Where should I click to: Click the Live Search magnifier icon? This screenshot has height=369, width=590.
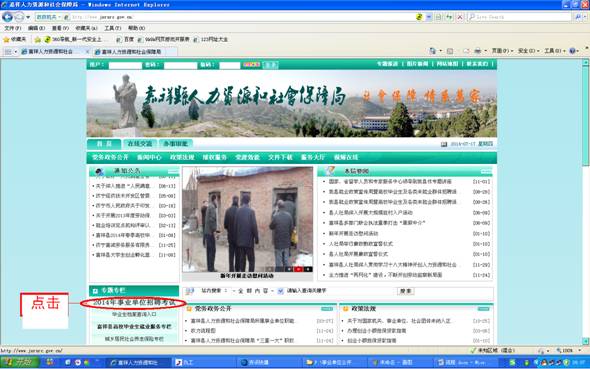578,17
